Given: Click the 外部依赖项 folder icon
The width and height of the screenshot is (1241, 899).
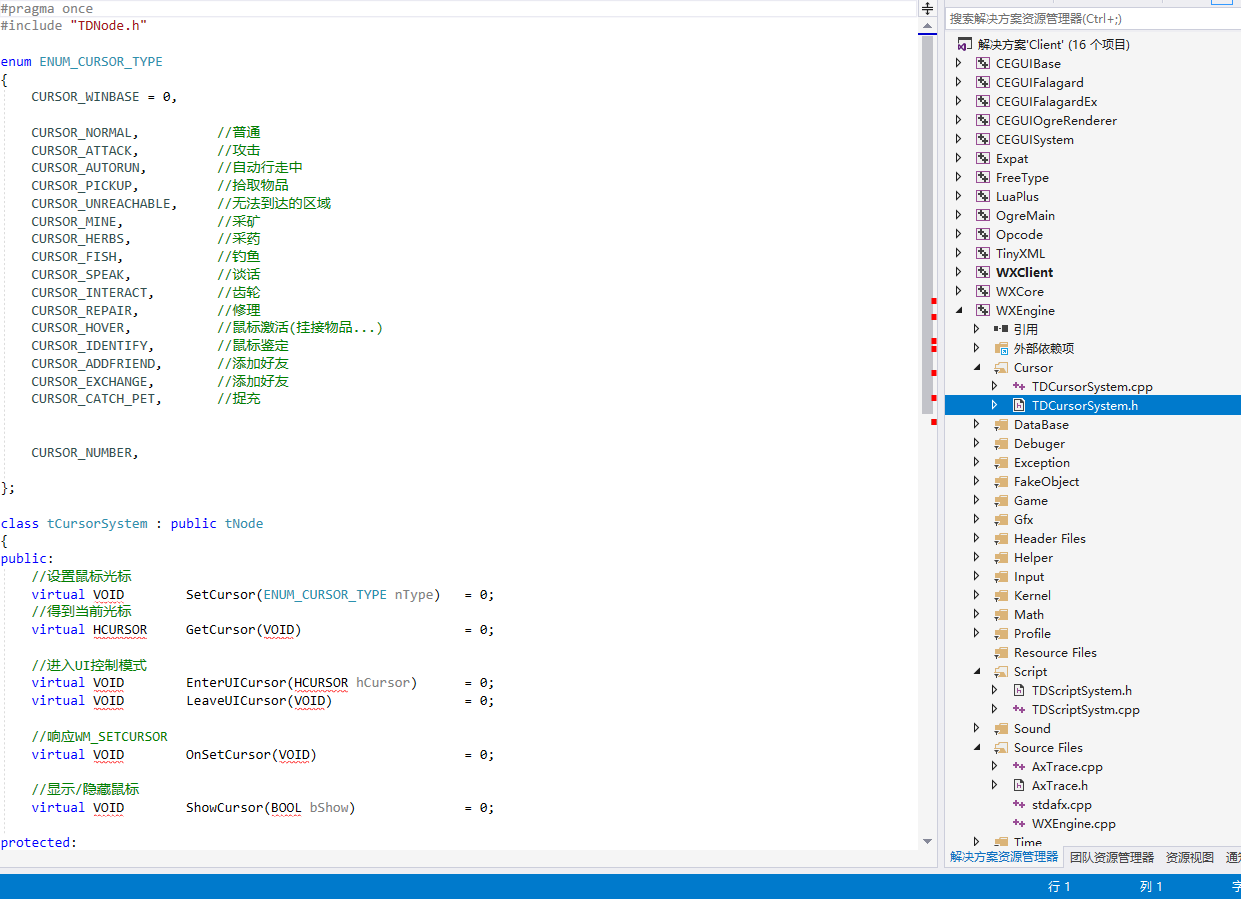Looking at the screenshot, I should (x=1001, y=348).
